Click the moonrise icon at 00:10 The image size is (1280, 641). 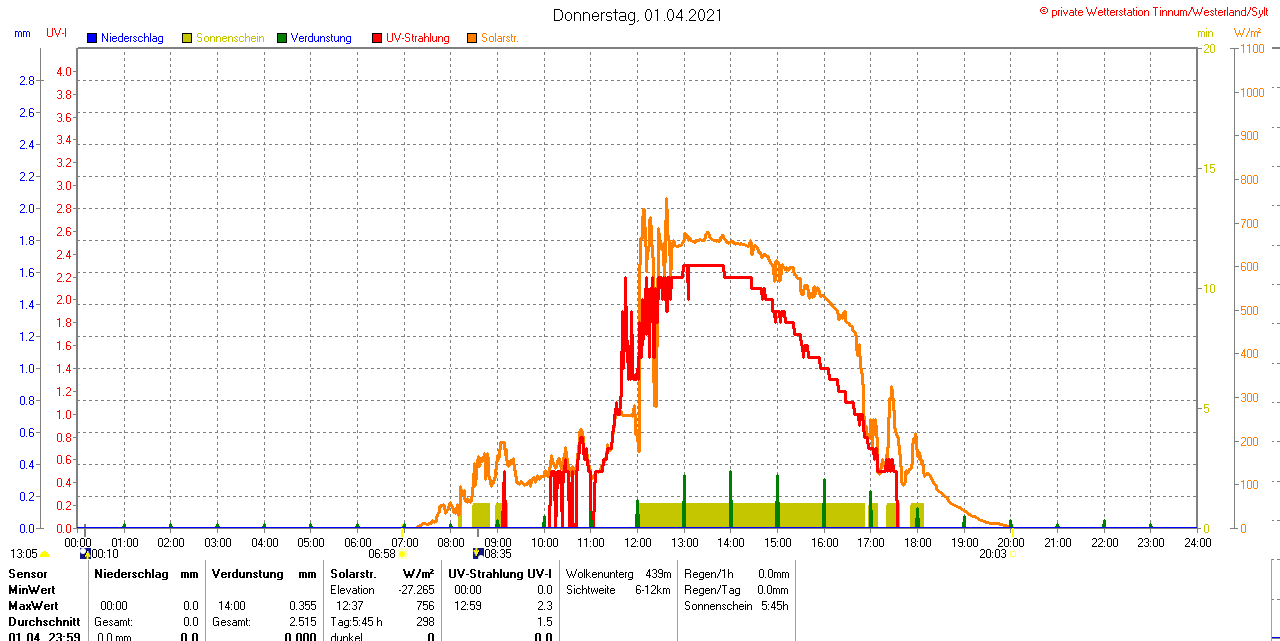point(85,553)
